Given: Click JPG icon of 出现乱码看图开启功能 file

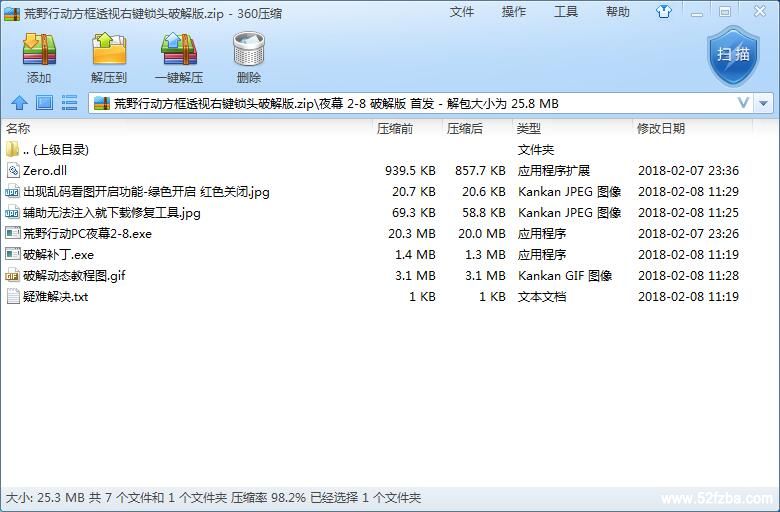Looking at the screenshot, I should click(x=12, y=192).
